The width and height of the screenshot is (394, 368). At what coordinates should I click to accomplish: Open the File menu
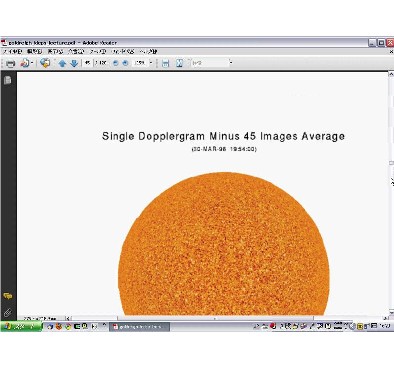(x=12, y=52)
